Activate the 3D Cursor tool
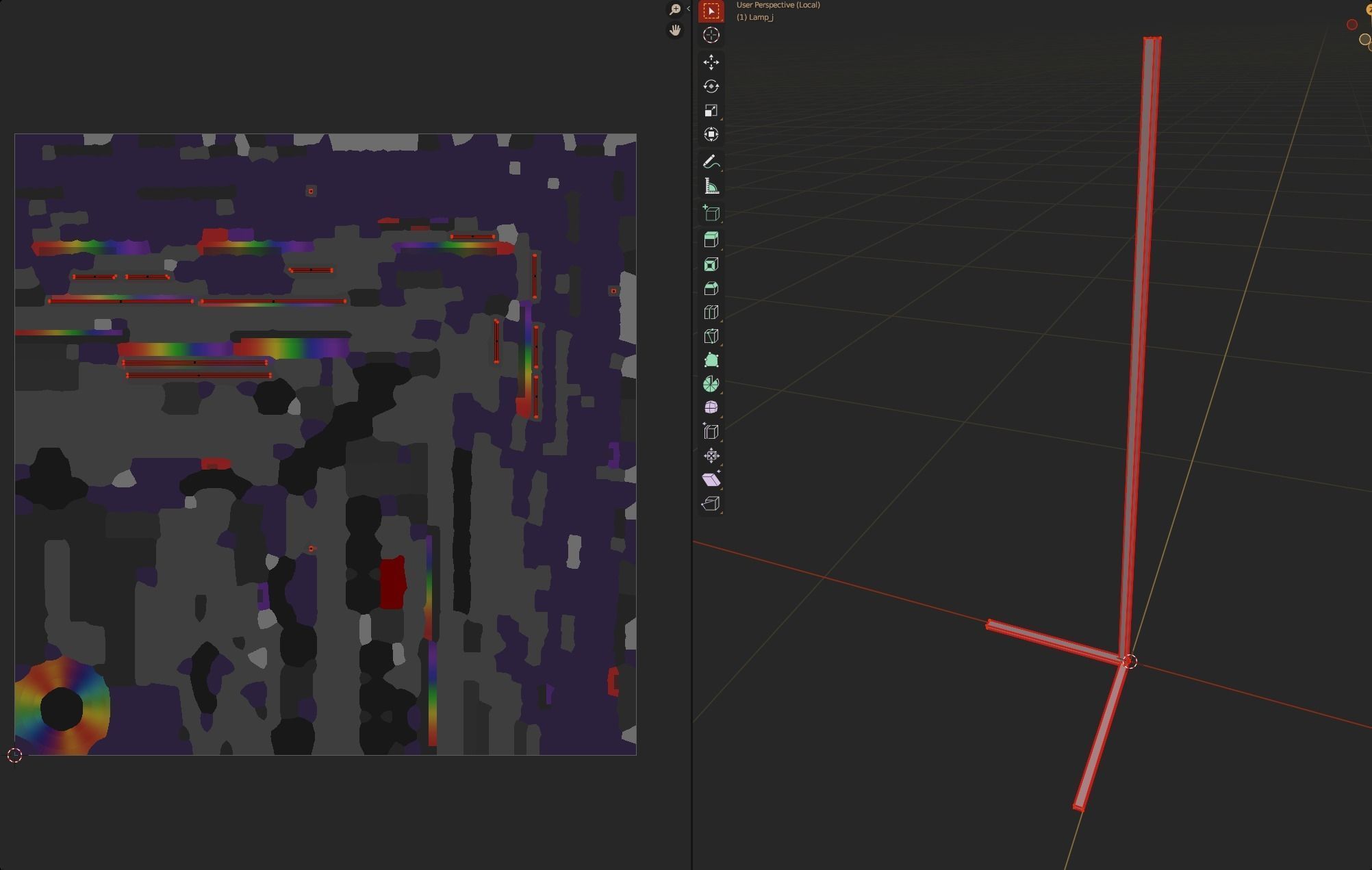Screen dimensions: 1372x870 711,36
